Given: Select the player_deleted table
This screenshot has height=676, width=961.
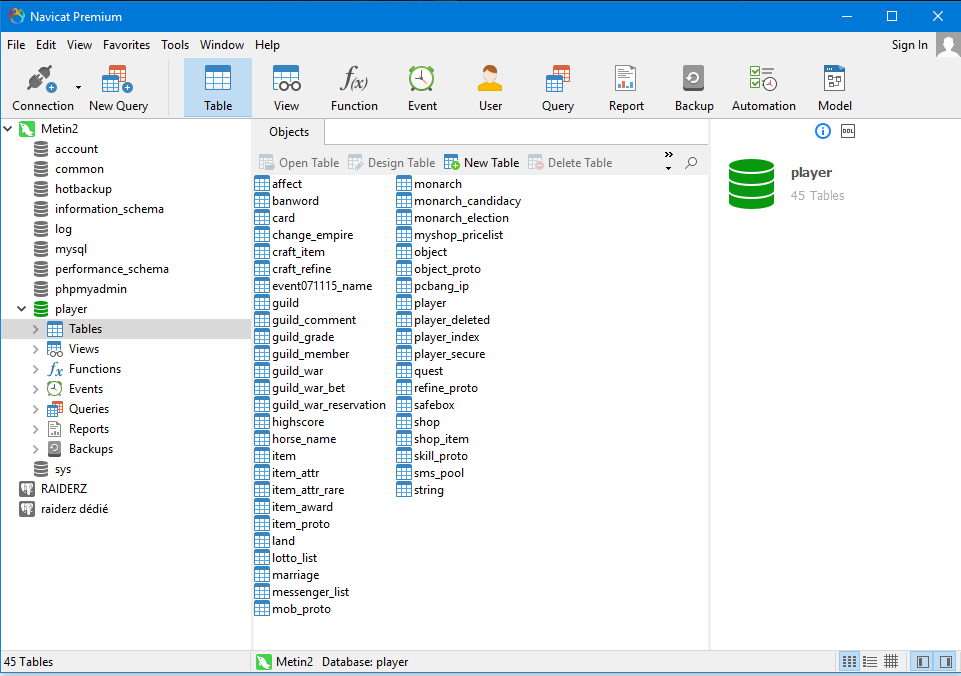Looking at the screenshot, I should coord(452,320).
